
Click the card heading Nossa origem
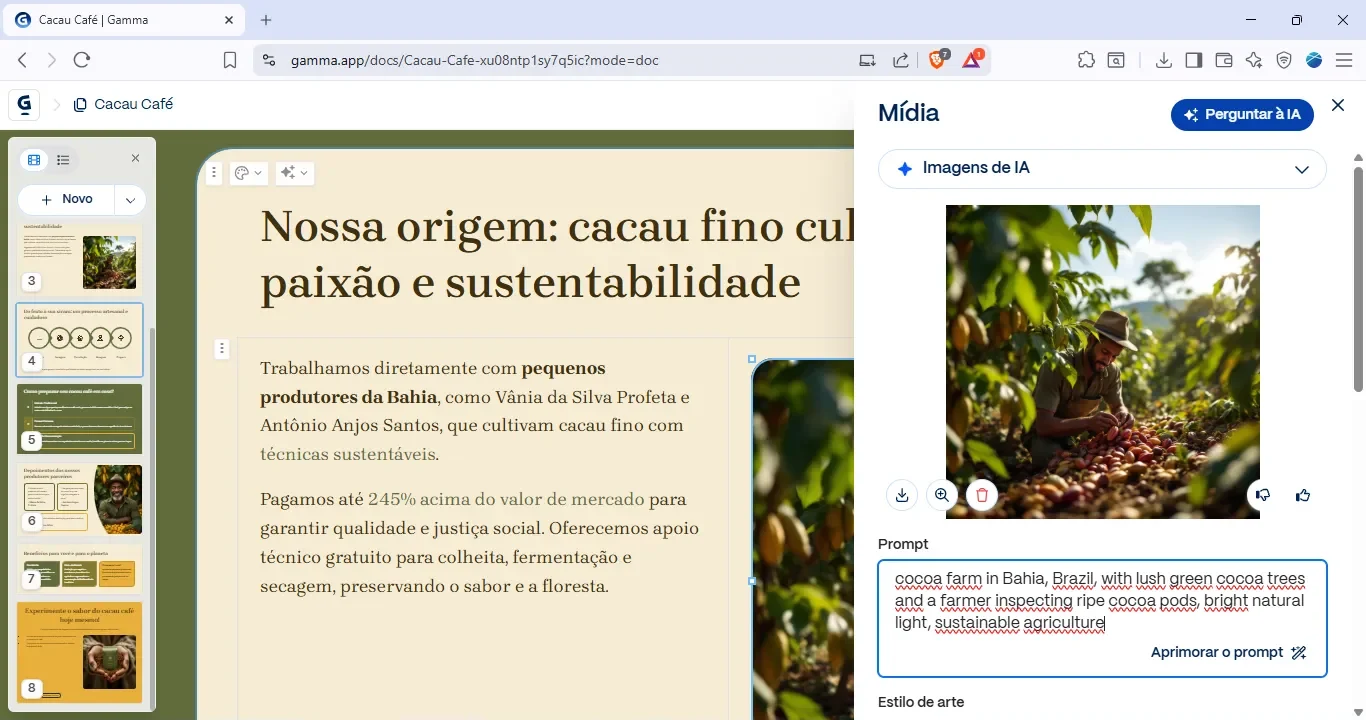coord(557,256)
